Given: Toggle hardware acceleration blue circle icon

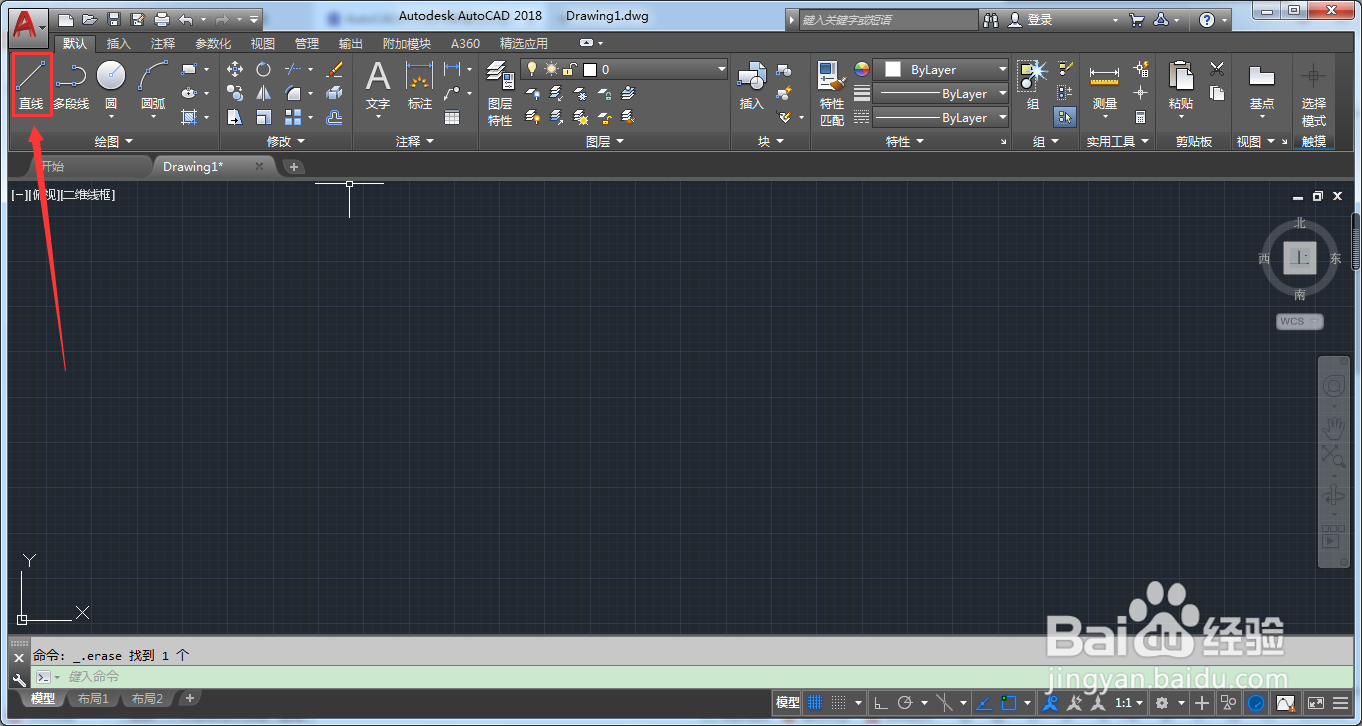Looking at the screenshot, I should pyautogui.click(x=1255, y=703).
